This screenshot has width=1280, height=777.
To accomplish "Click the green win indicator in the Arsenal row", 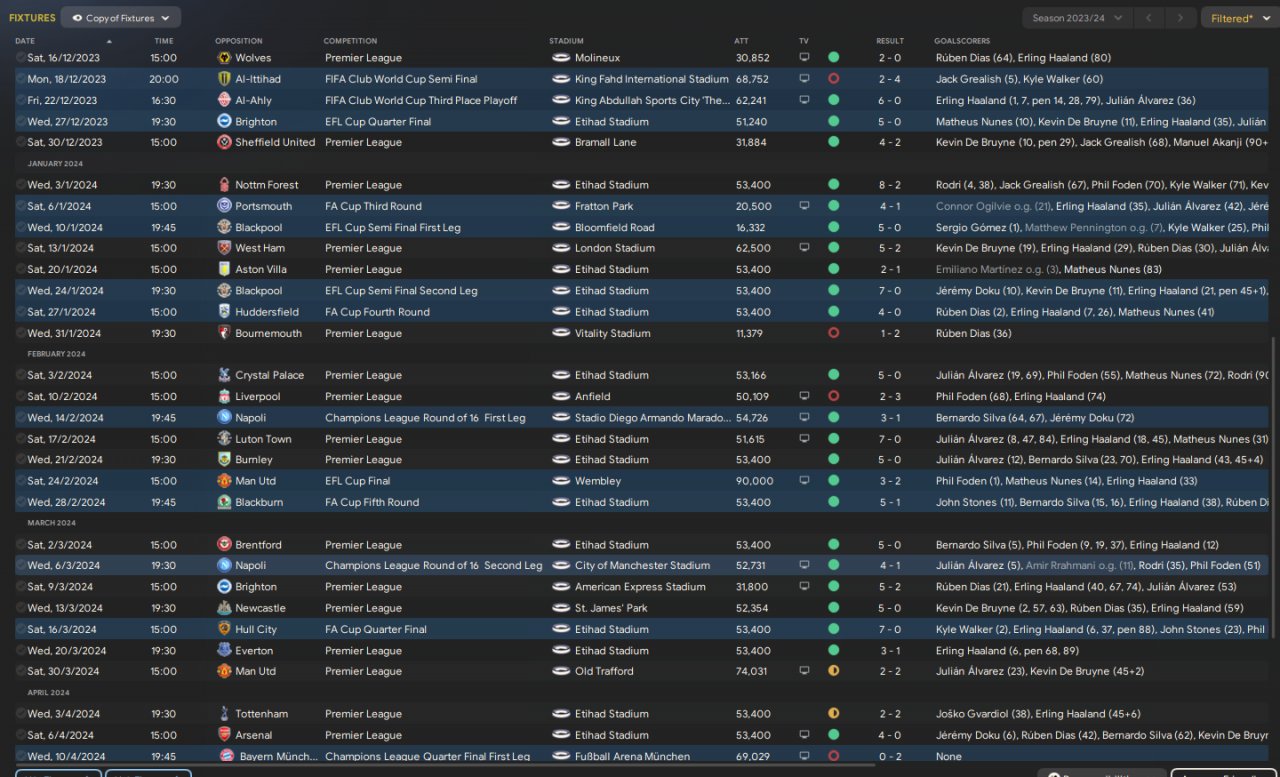I will [833, 735].
